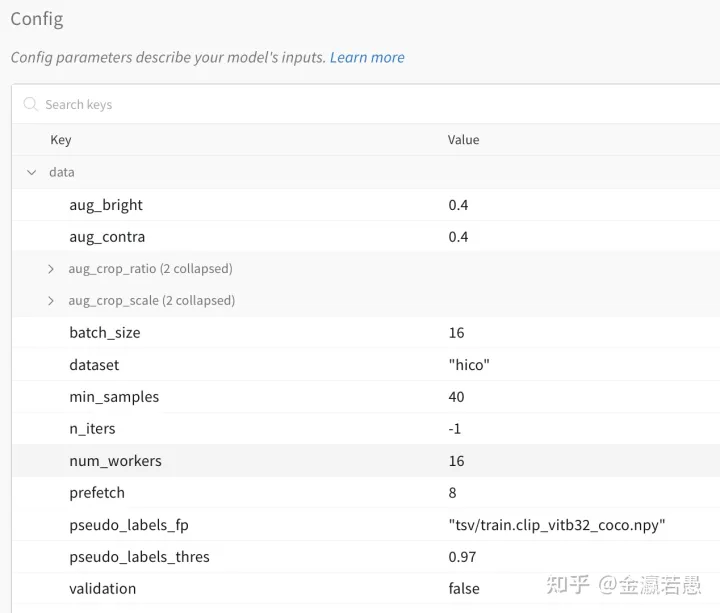
Task: Collapse the data section chevron
Action: pos(31,172)
